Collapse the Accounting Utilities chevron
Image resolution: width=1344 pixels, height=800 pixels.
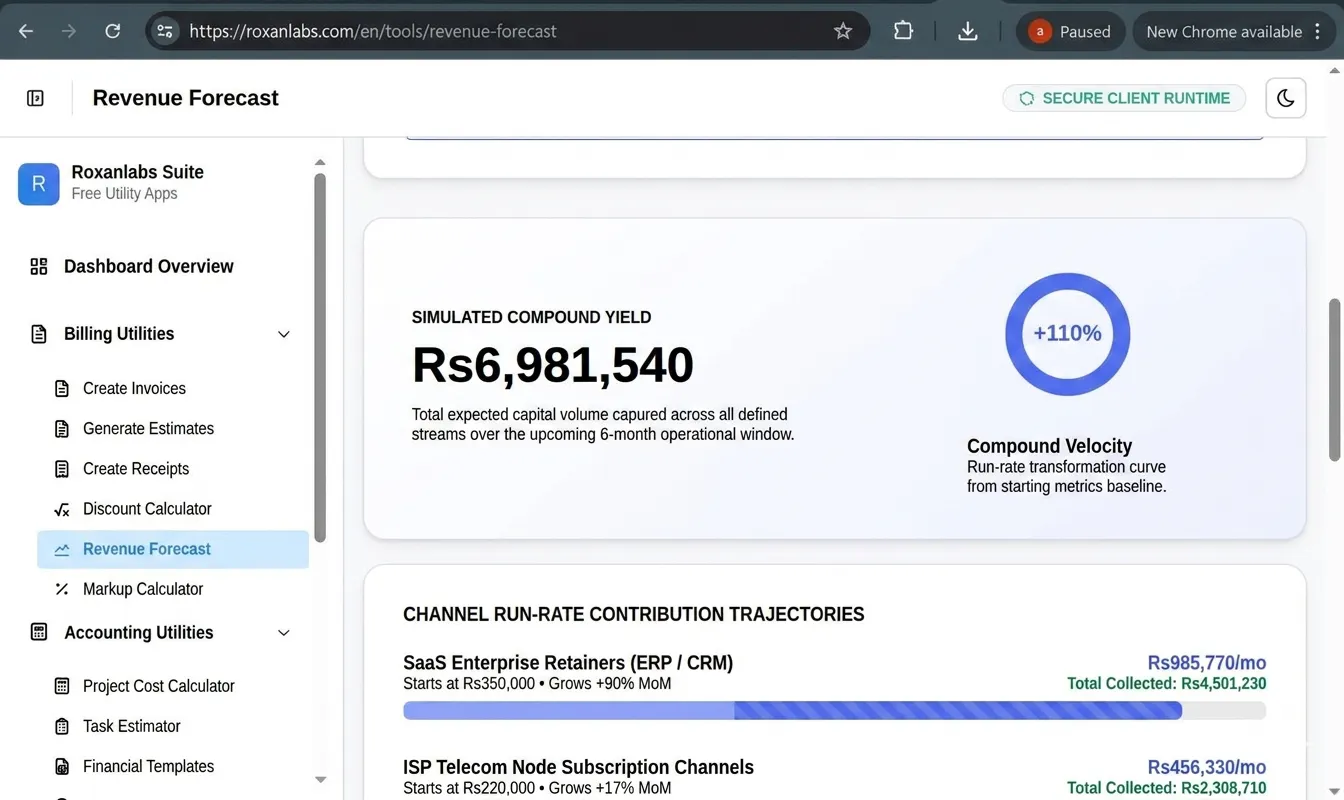pos(284,632)
